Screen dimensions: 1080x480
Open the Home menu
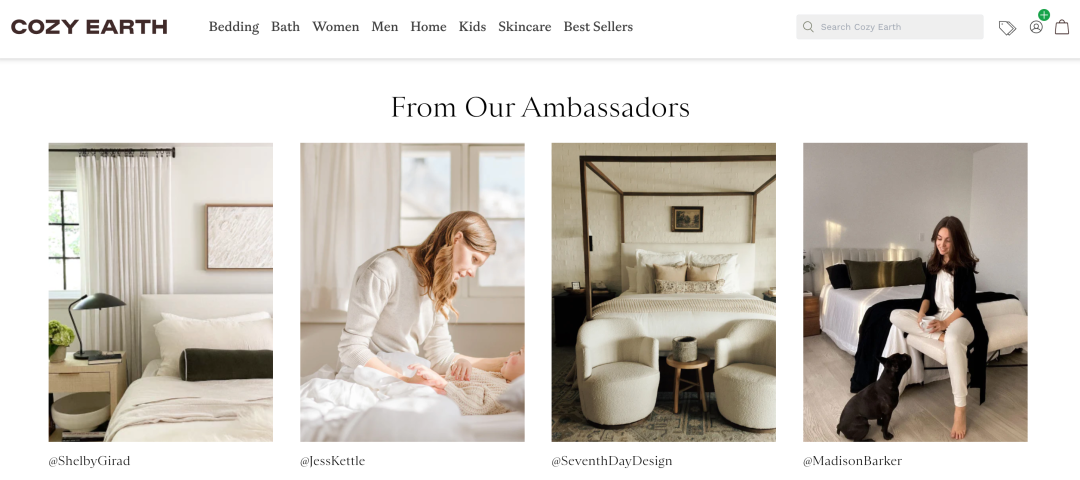(428, 27)
